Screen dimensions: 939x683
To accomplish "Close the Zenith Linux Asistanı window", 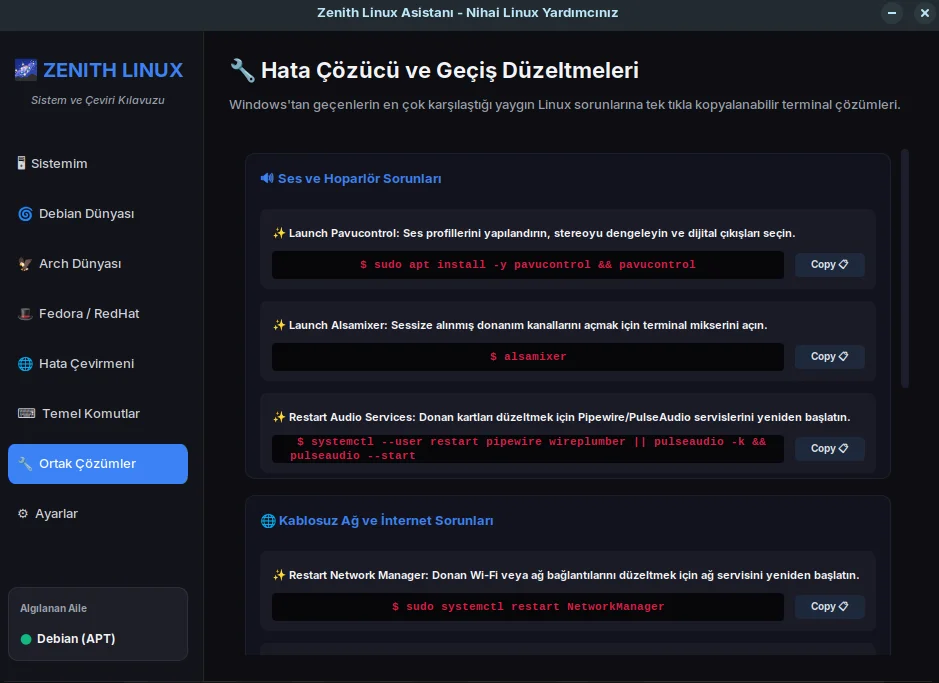I will [925, 13].
